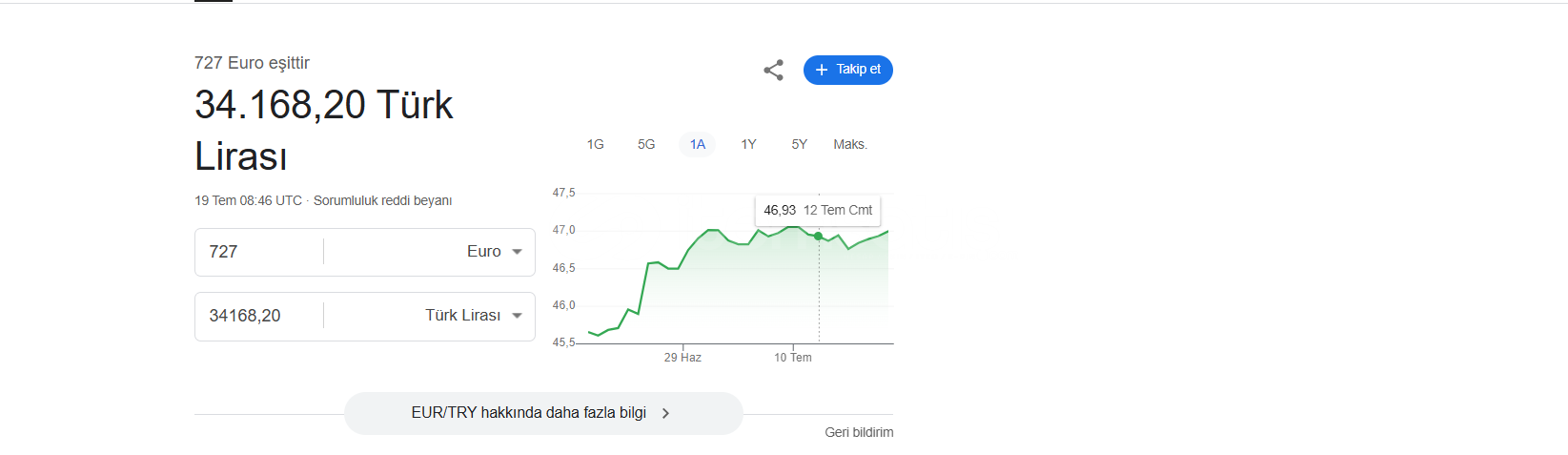The image size is (1568, 455).
Task: Click the share icon
Action: tap(773, 70)
